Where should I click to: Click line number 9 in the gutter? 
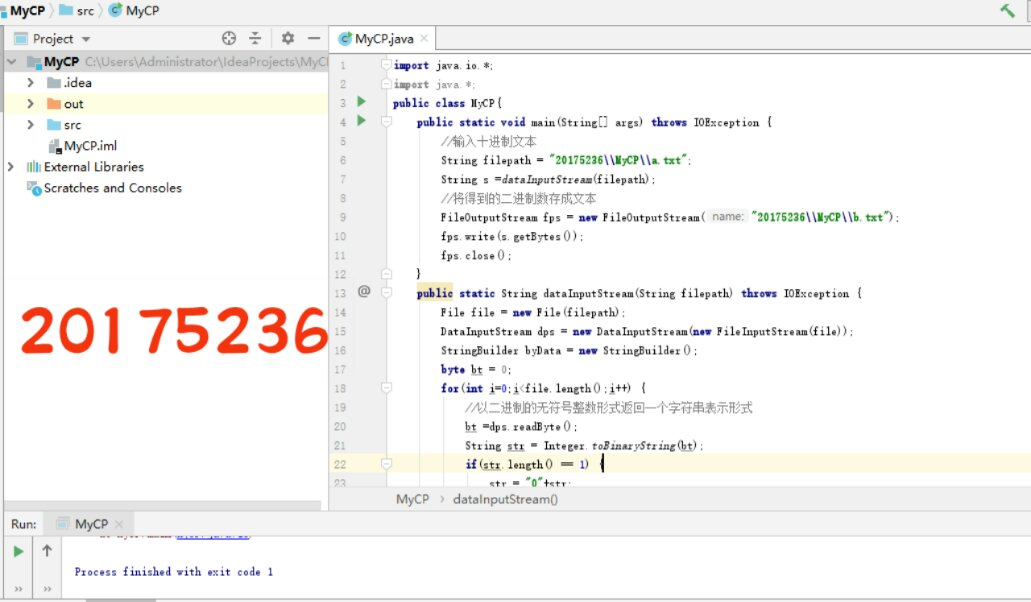pyautogui.click(x=342, y=217)
